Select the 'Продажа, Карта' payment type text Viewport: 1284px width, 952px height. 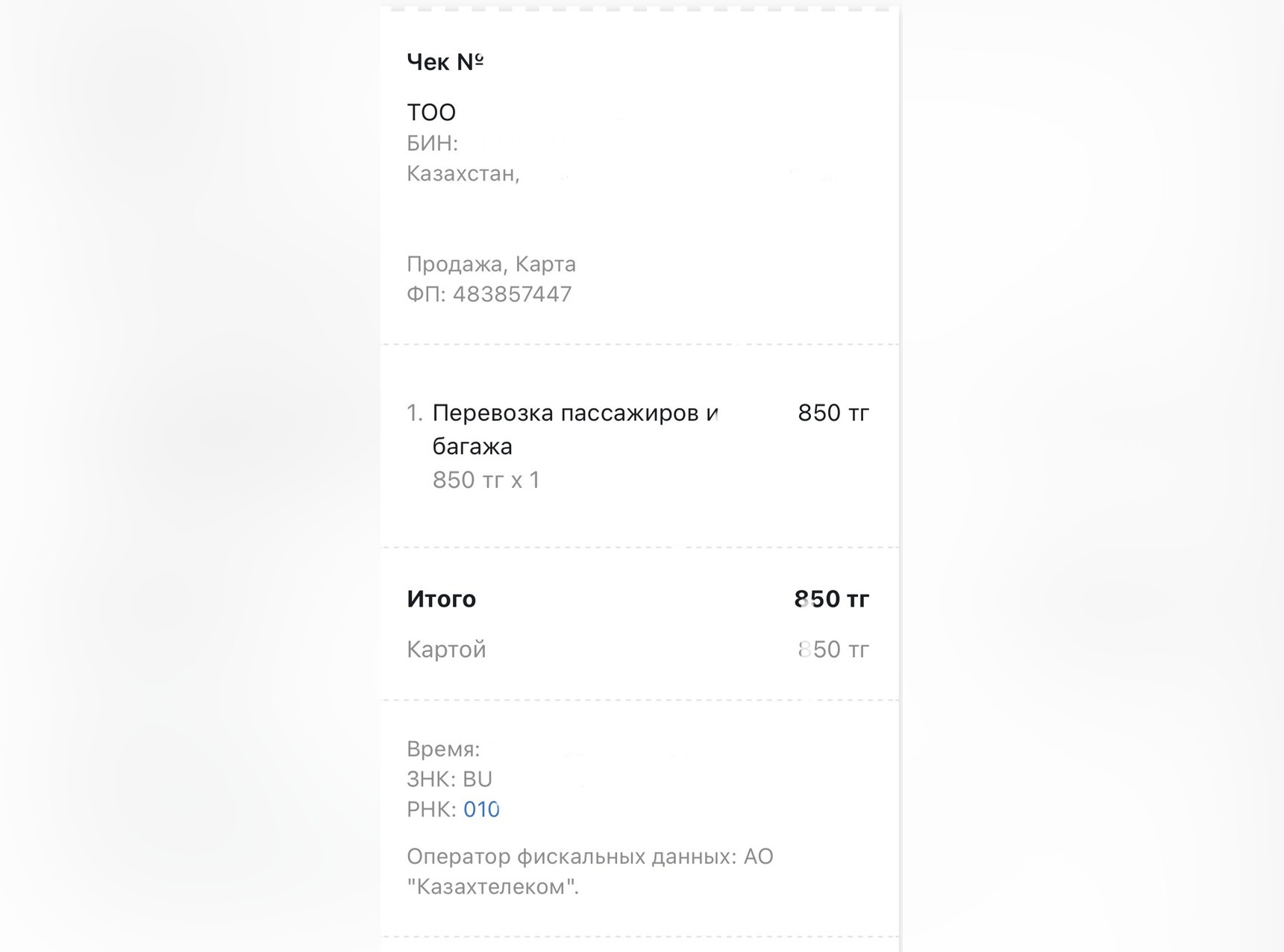pos(492,264)
